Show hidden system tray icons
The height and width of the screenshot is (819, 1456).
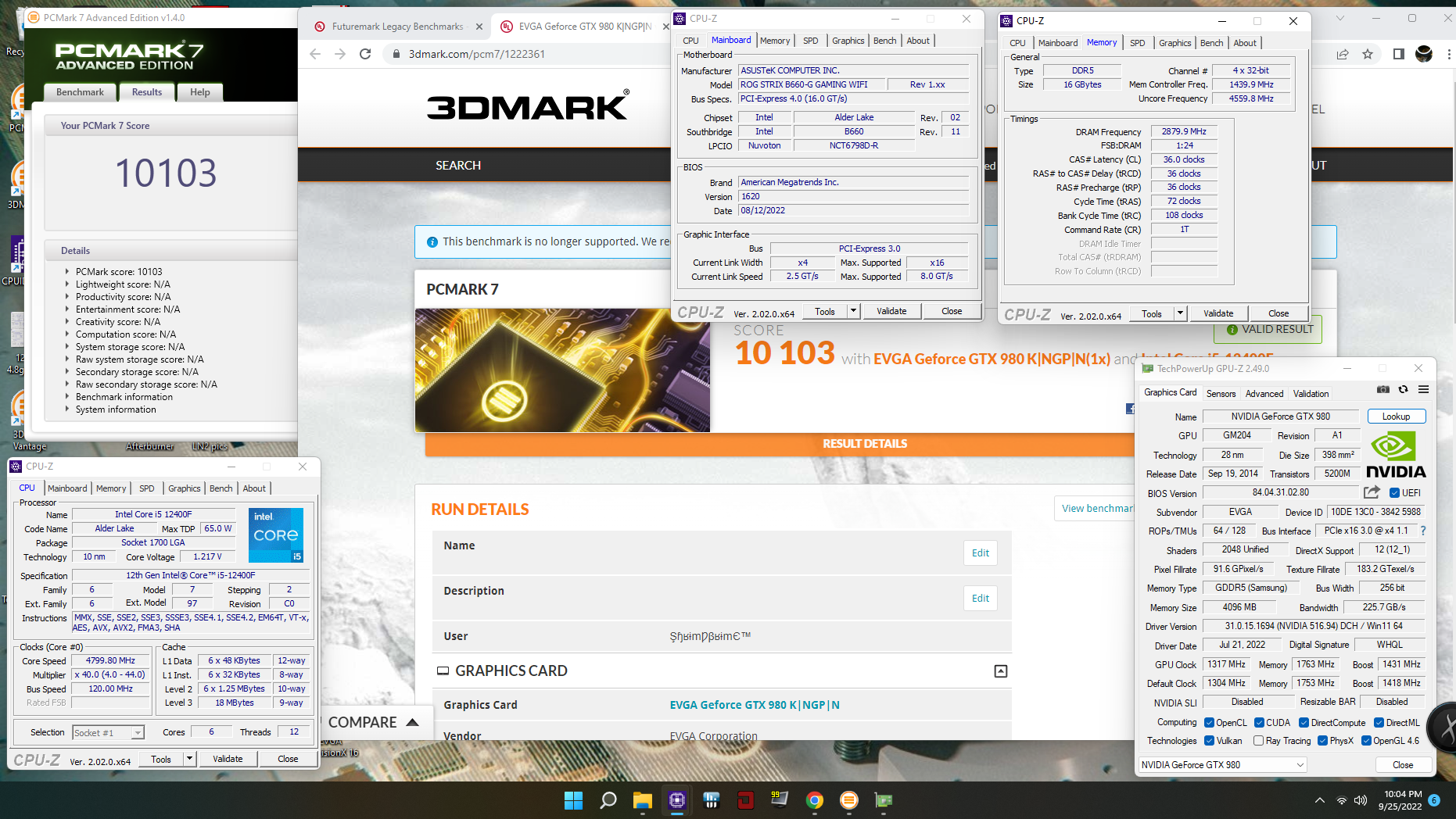tap(1320, 800)
